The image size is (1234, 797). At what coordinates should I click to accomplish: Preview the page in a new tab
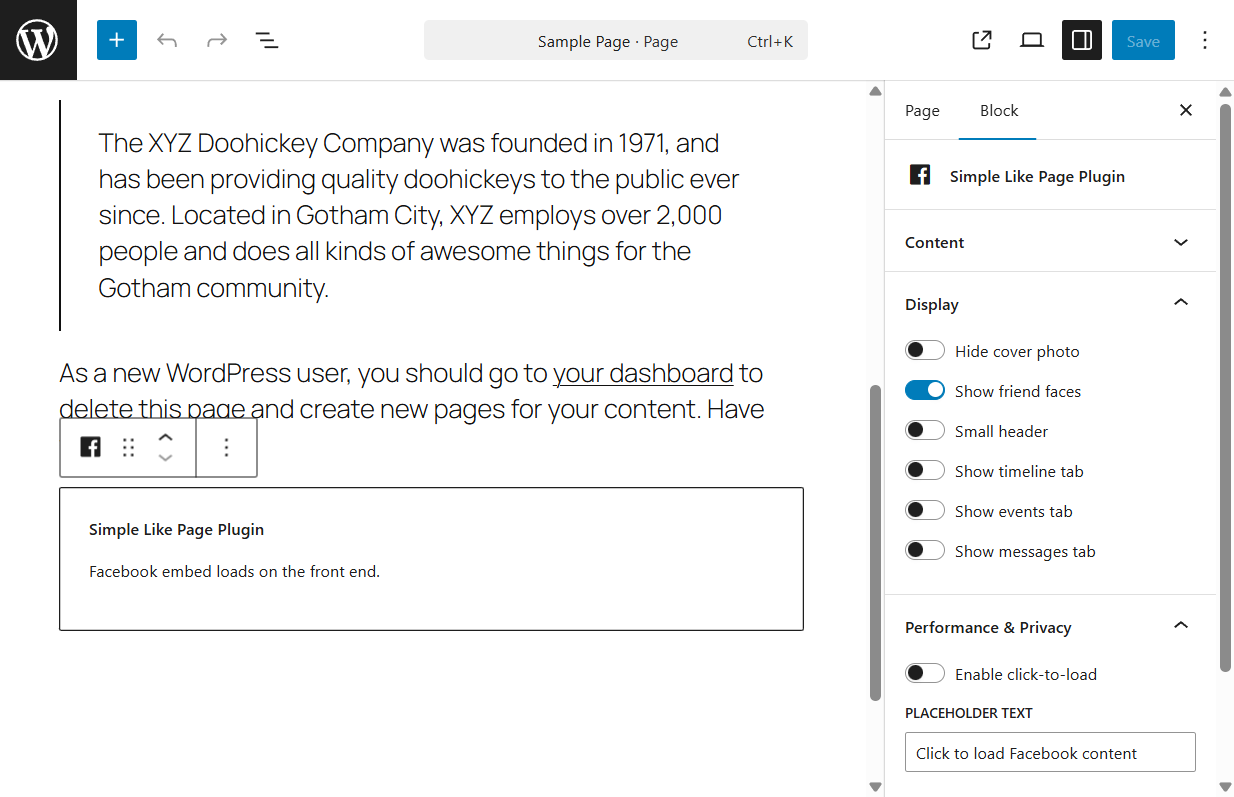tap(981, 40)
